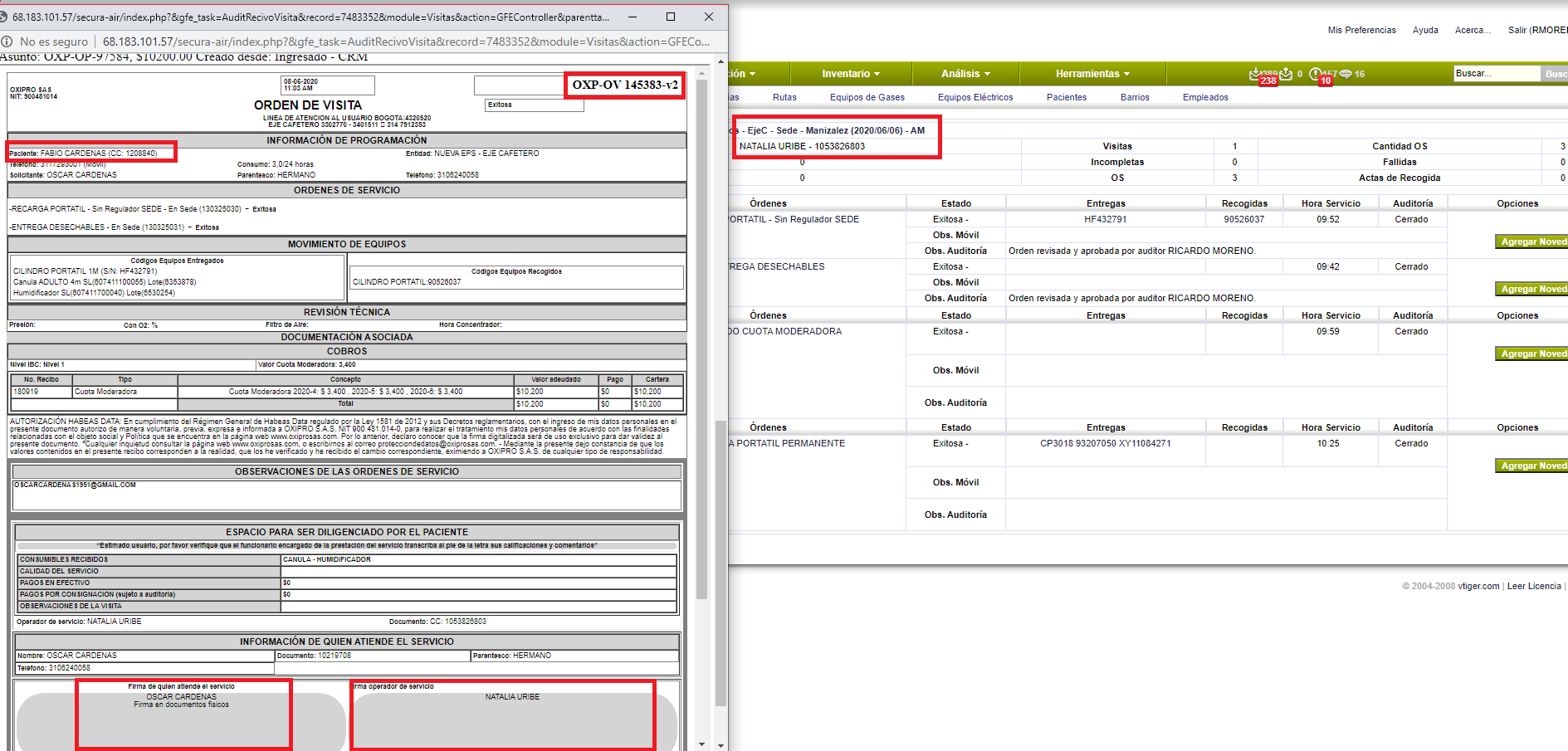Click the red 238 notification badge

point(1268,80)
